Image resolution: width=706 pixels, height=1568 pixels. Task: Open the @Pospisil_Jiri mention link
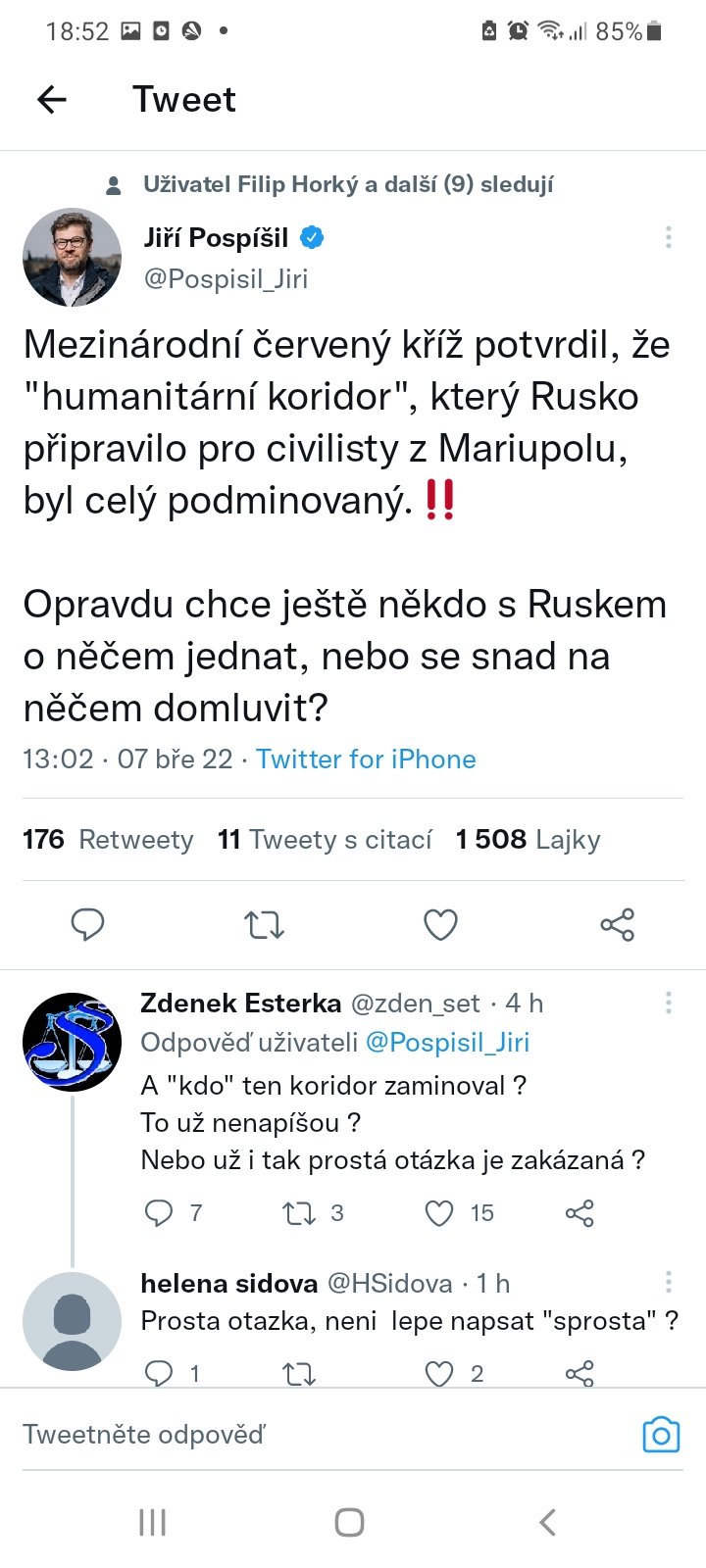coord(447,1043)
